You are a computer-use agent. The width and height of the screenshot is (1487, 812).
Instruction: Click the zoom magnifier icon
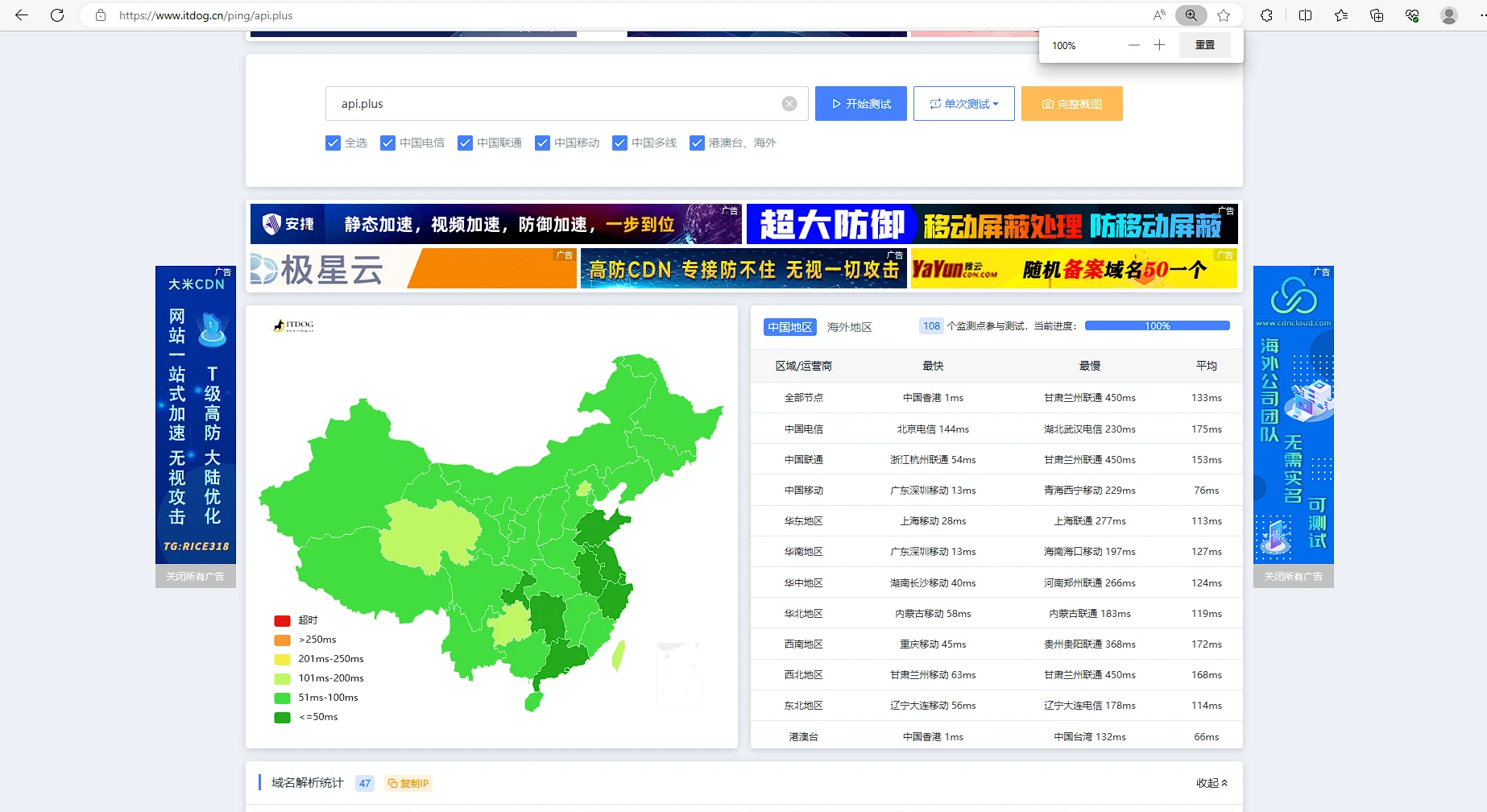coord(1191,15)
